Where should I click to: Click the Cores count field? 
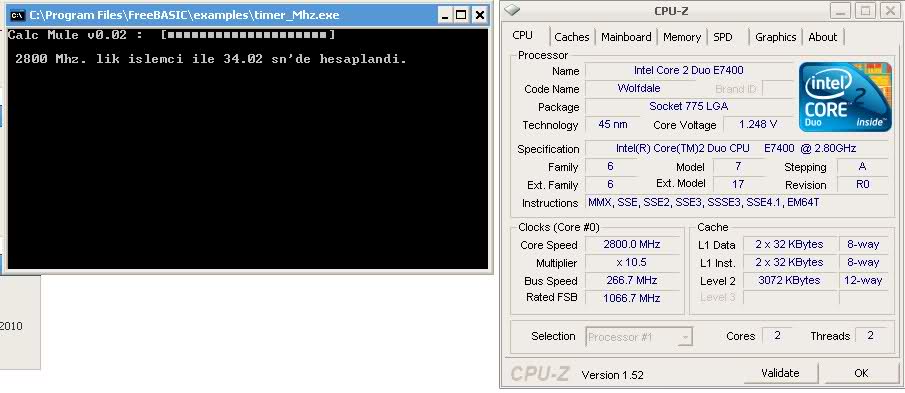click(x=777, y=336)
